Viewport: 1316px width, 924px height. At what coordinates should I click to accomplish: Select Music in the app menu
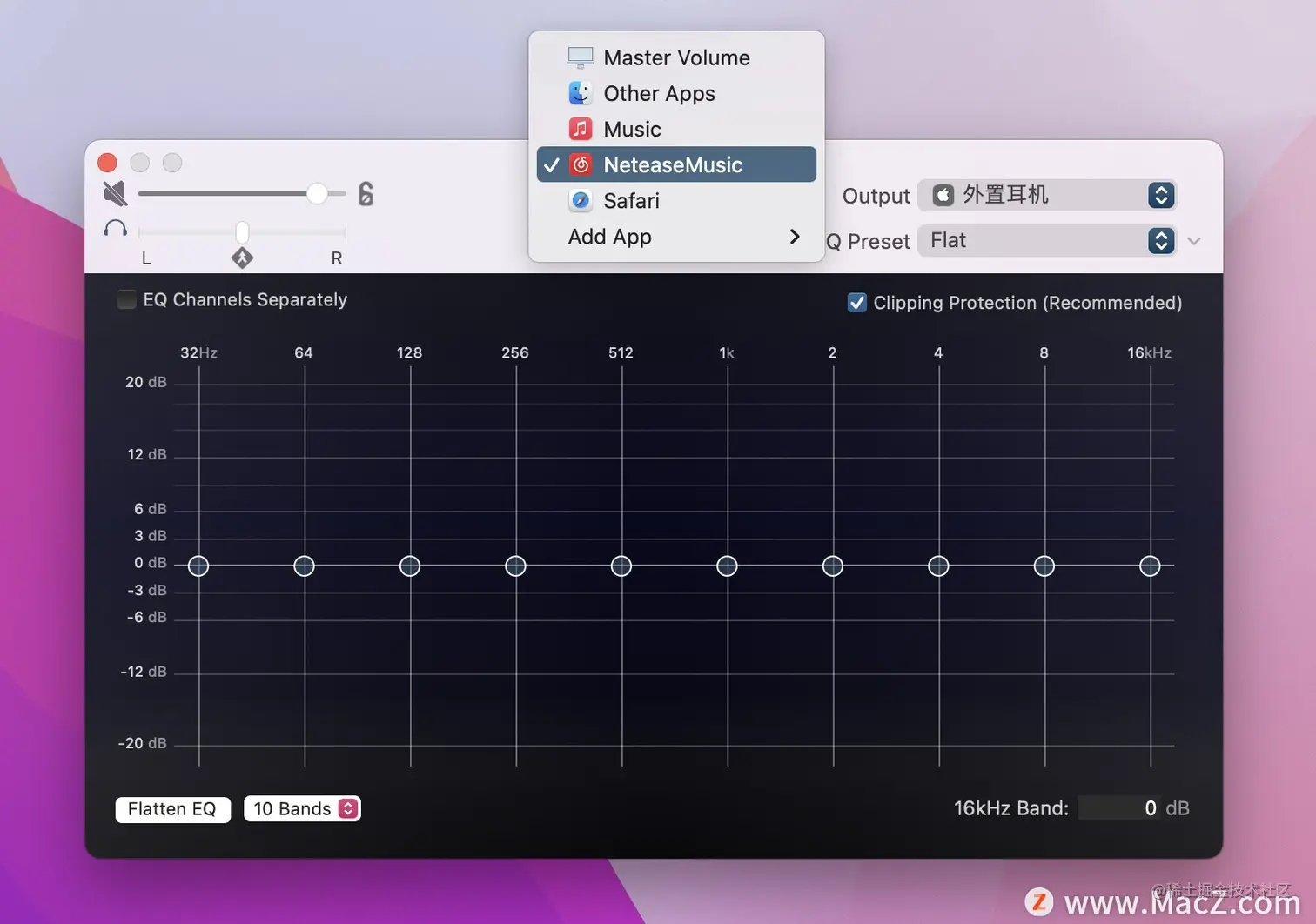click(676, 129)
